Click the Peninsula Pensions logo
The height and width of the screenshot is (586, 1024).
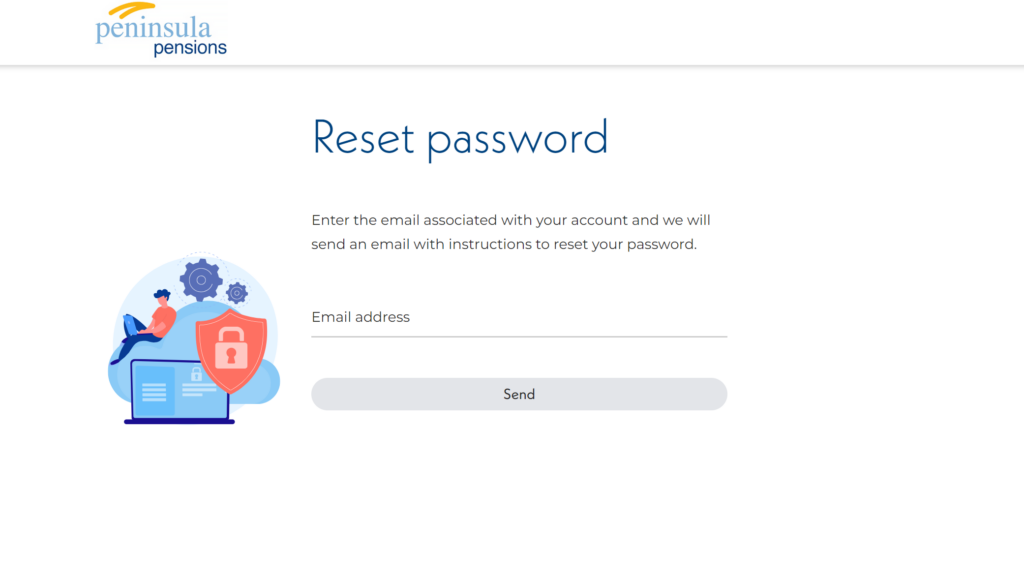[160, 30]
